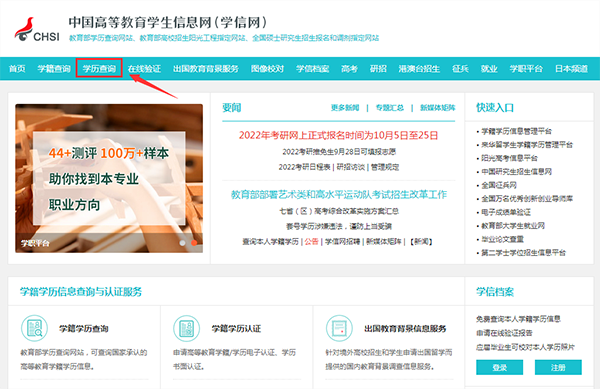Open 研招 menu item

click(378, 68)
